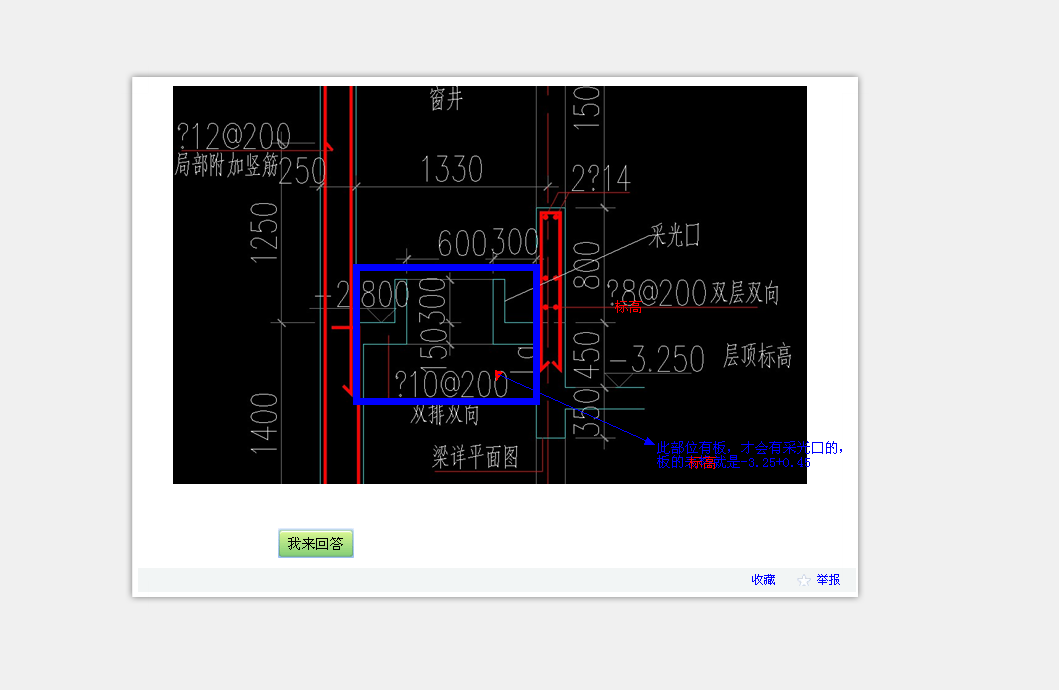Click the 我来回答 button

pos(315,543)
